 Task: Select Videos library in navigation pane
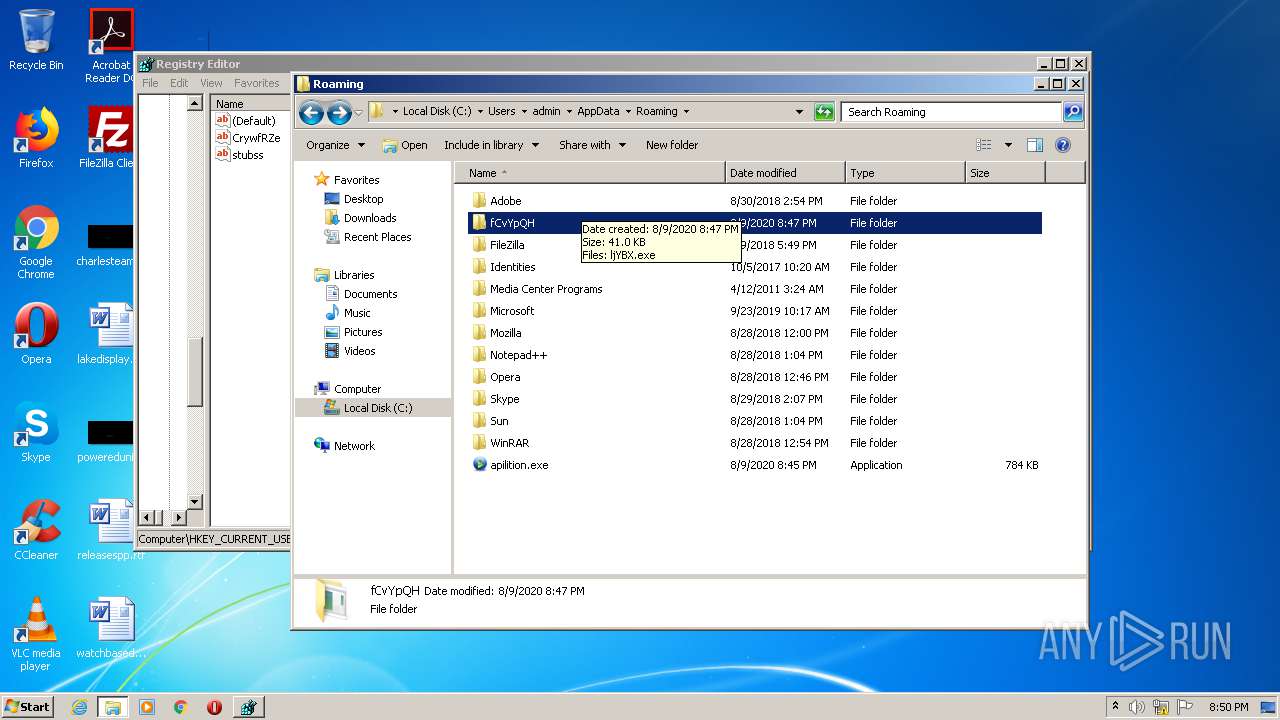[x=359, y=351]
